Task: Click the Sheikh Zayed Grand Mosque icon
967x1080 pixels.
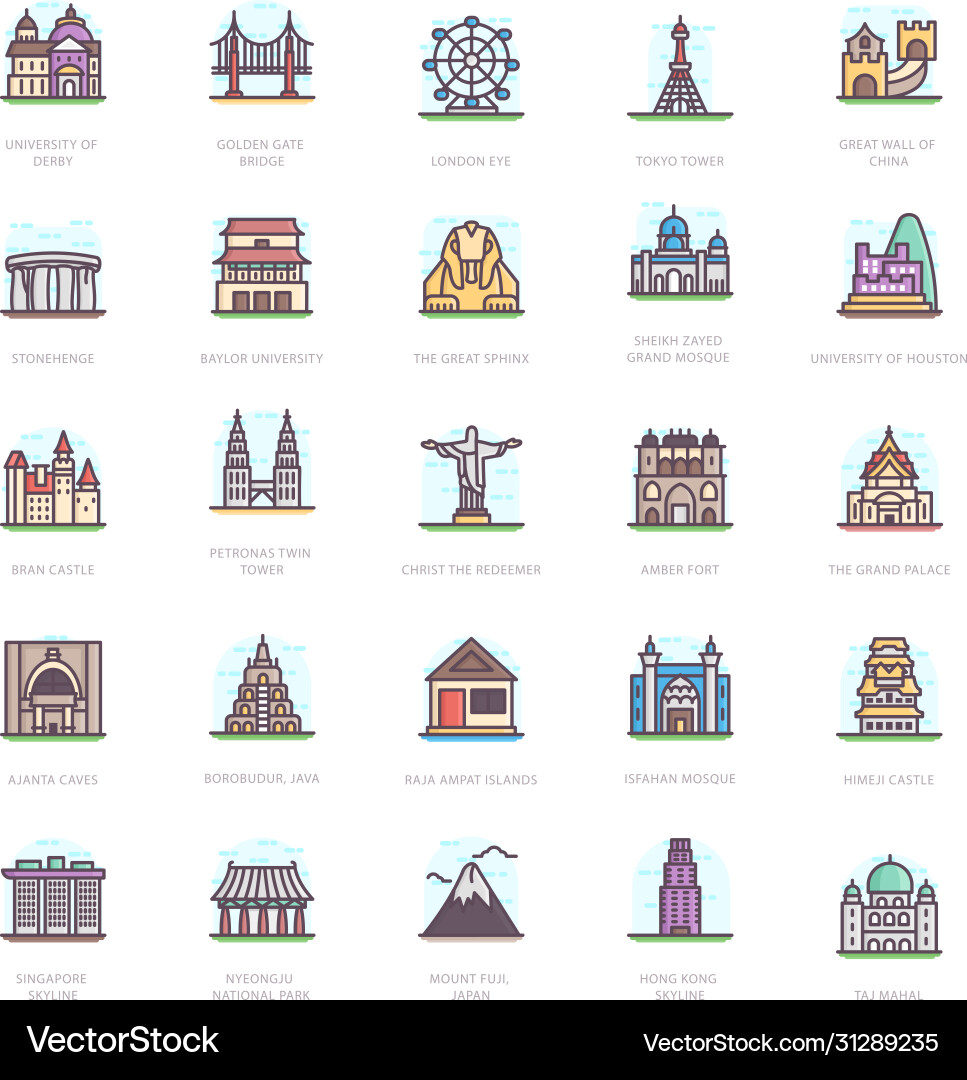Action: pyautogui.click(x=680, y=258)
